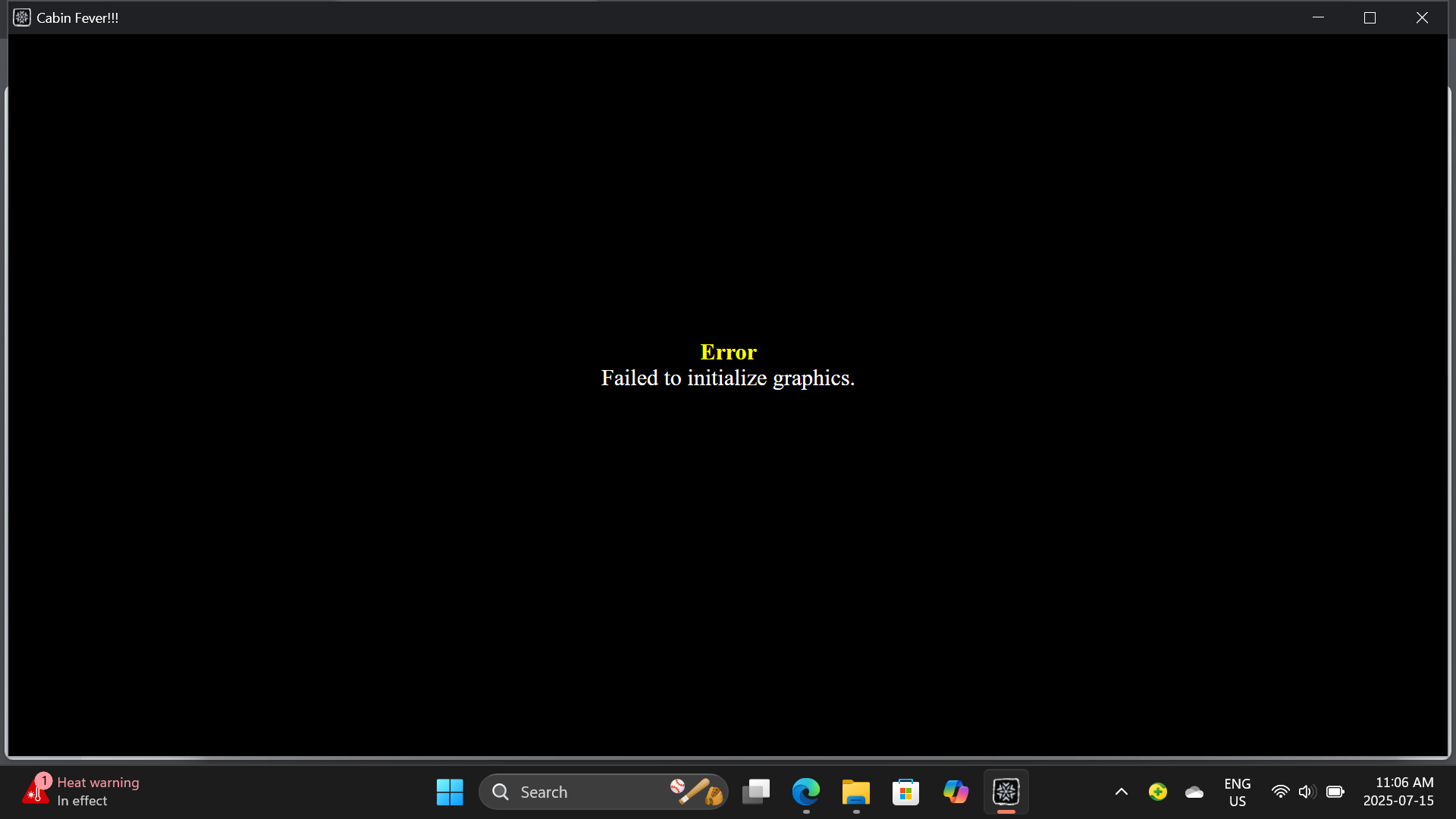Image resolution: width=1456 pixels, height=819 pixels.
Task: Open the clock showing 11:06 AM
Action: [x=1399, y=792]
